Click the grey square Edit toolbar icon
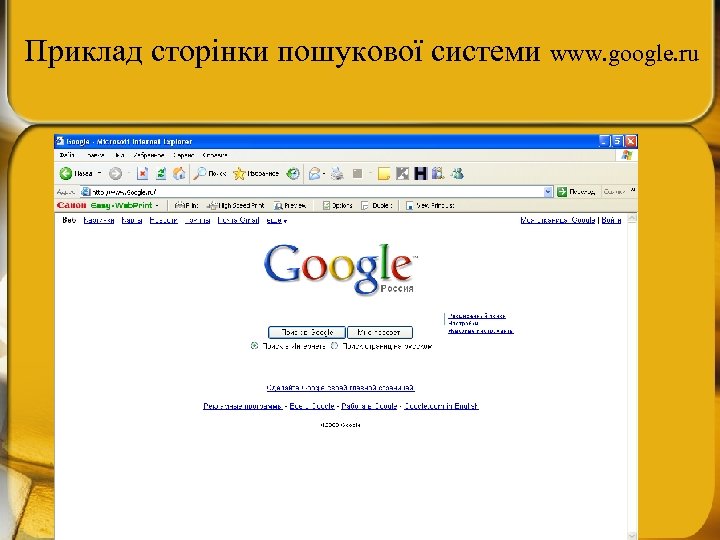Image resolution: width=720 pixels, height=540 pixels. click(357, 174)
